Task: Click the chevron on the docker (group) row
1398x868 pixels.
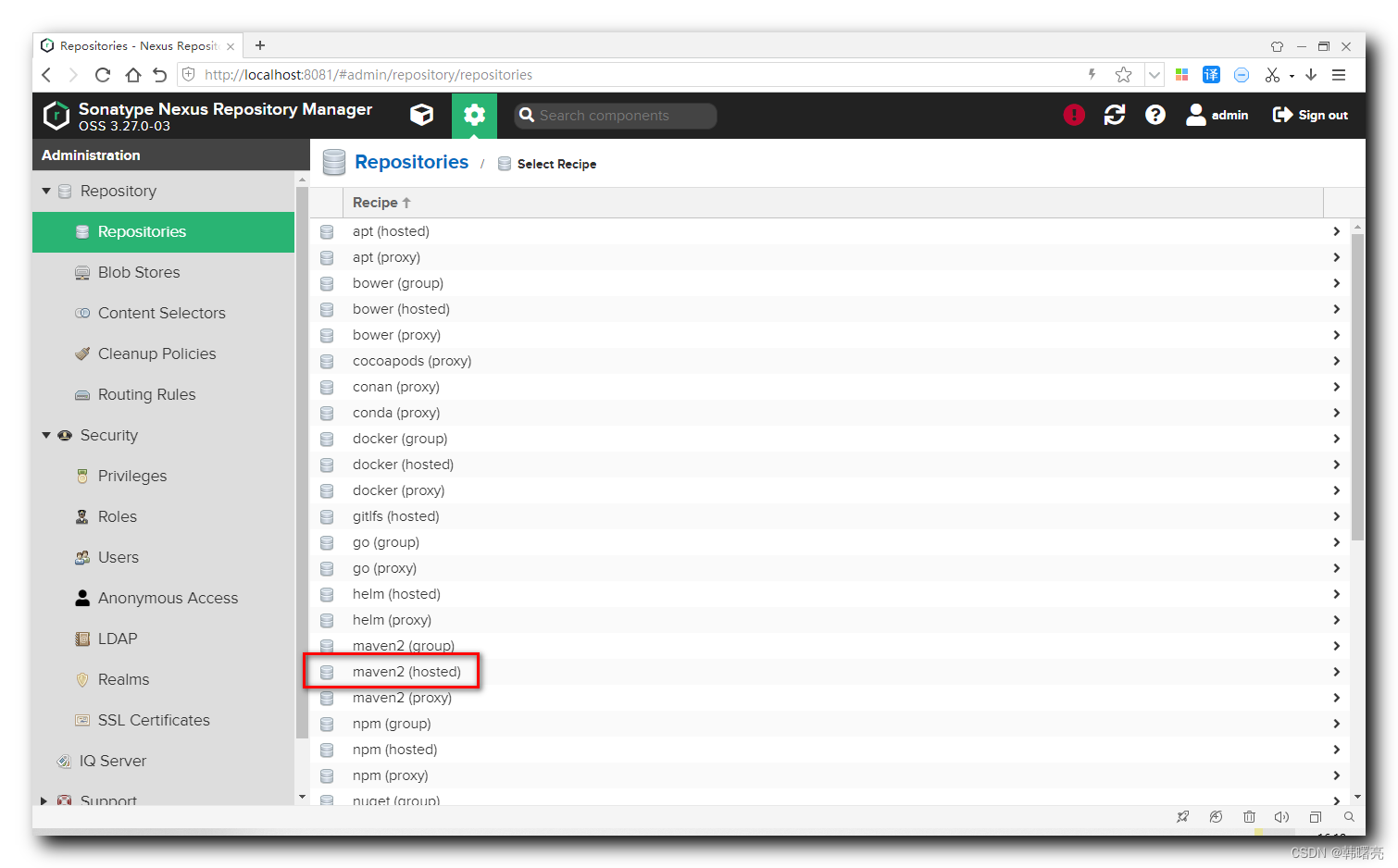Action: [x=1336, y=439]
